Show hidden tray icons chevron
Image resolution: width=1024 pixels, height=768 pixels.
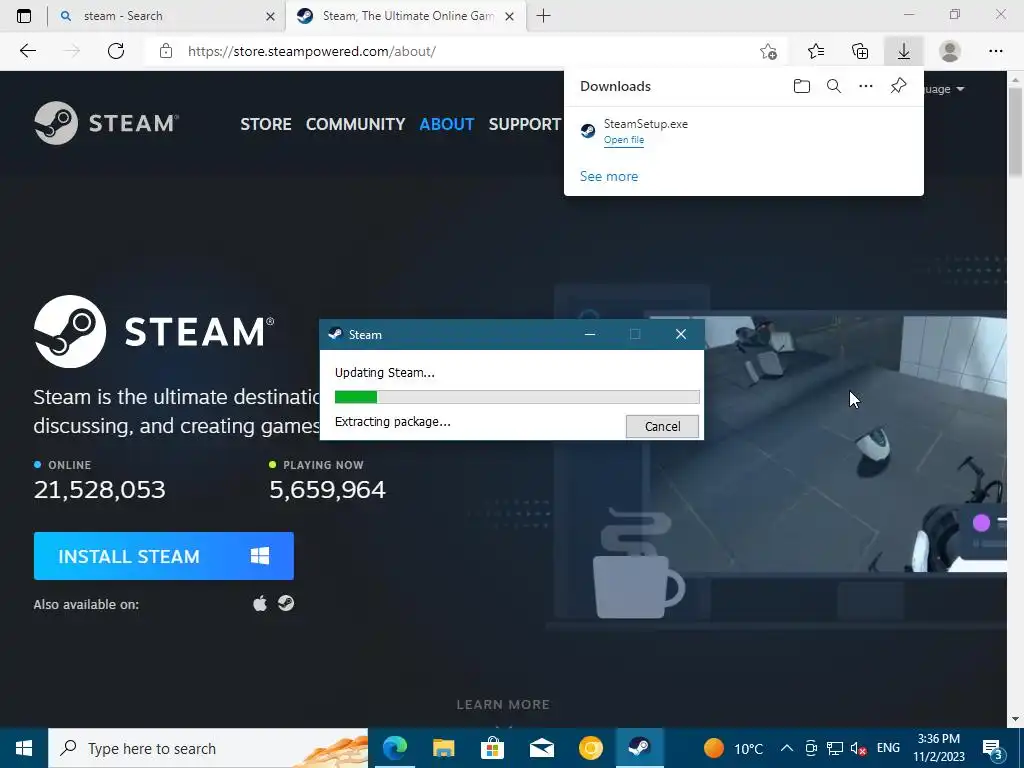[787, 748]
